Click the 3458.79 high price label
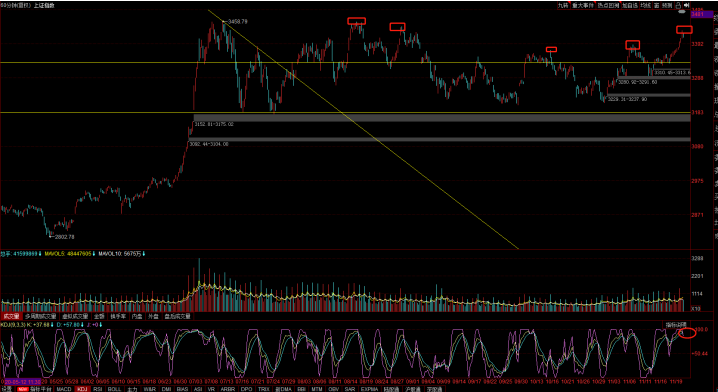 238,22
